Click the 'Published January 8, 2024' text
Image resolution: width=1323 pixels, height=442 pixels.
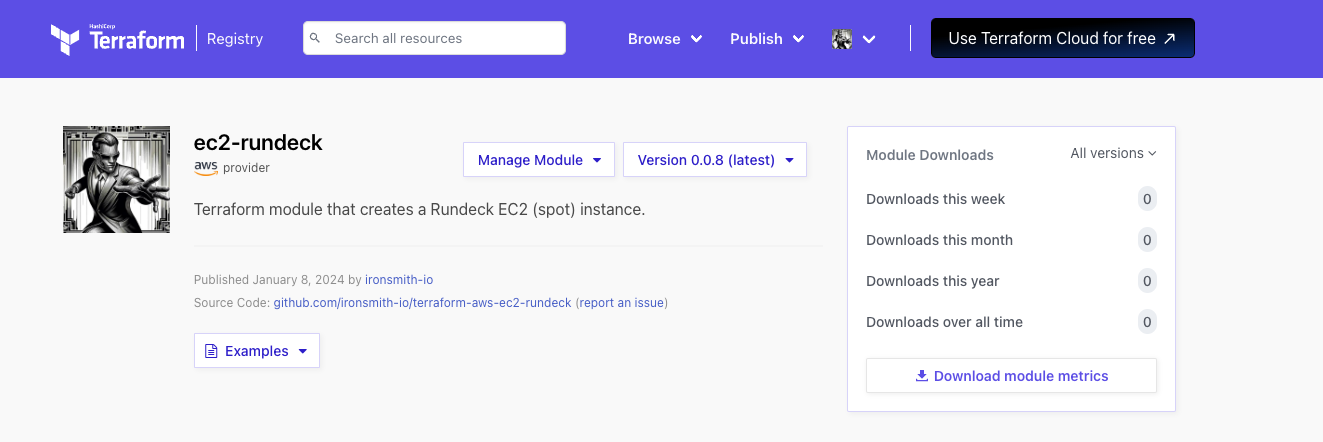click(269, 280)
